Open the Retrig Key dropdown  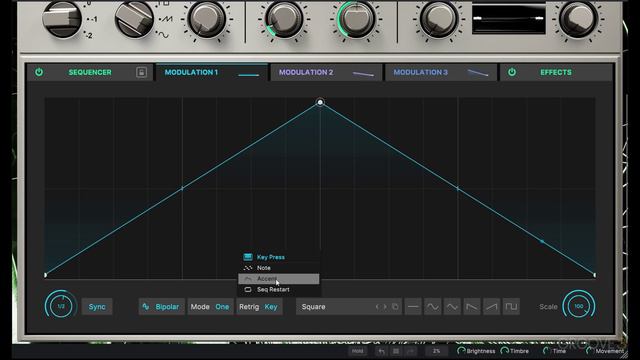click(x=259, y=307)
